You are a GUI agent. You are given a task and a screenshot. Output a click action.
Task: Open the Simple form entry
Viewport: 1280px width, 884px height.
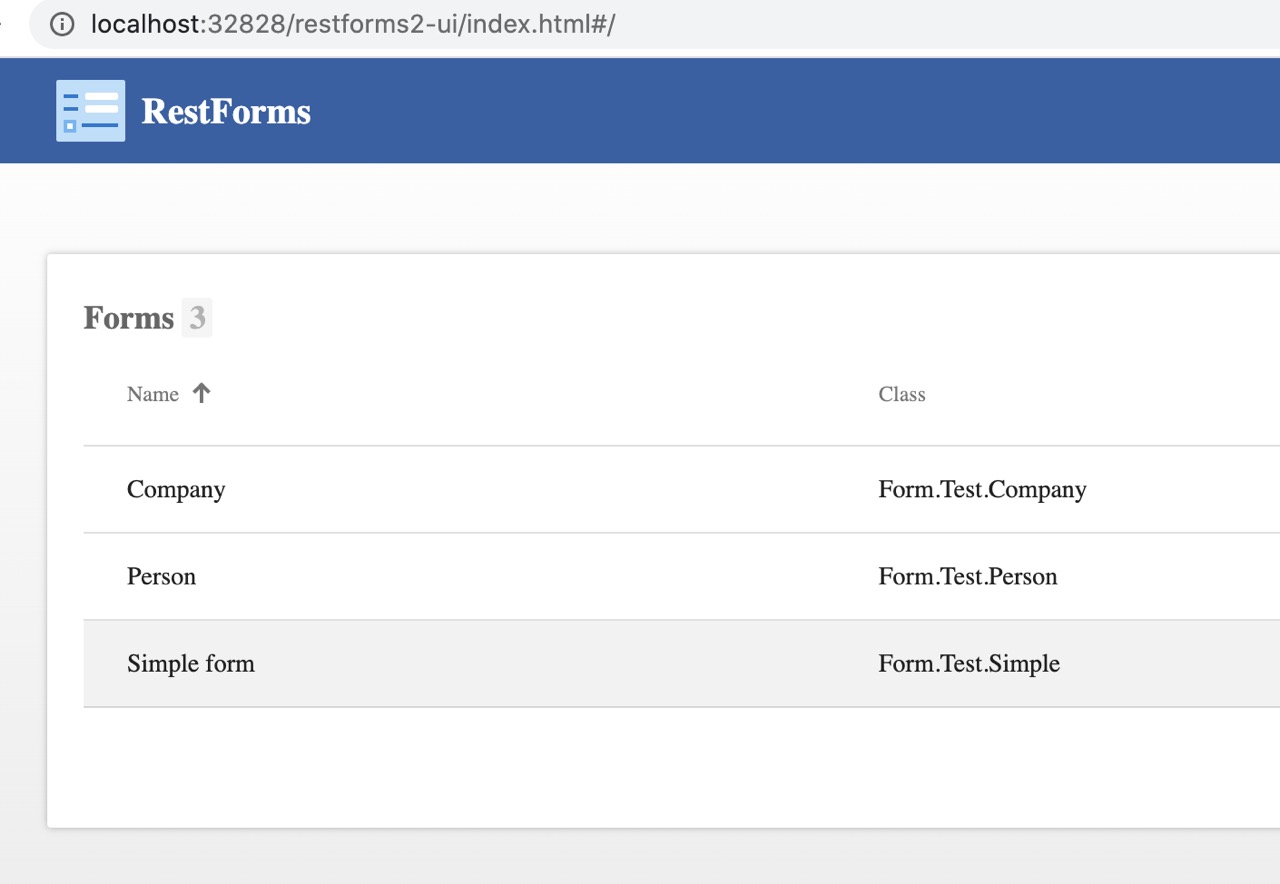[x=191, y=664]
